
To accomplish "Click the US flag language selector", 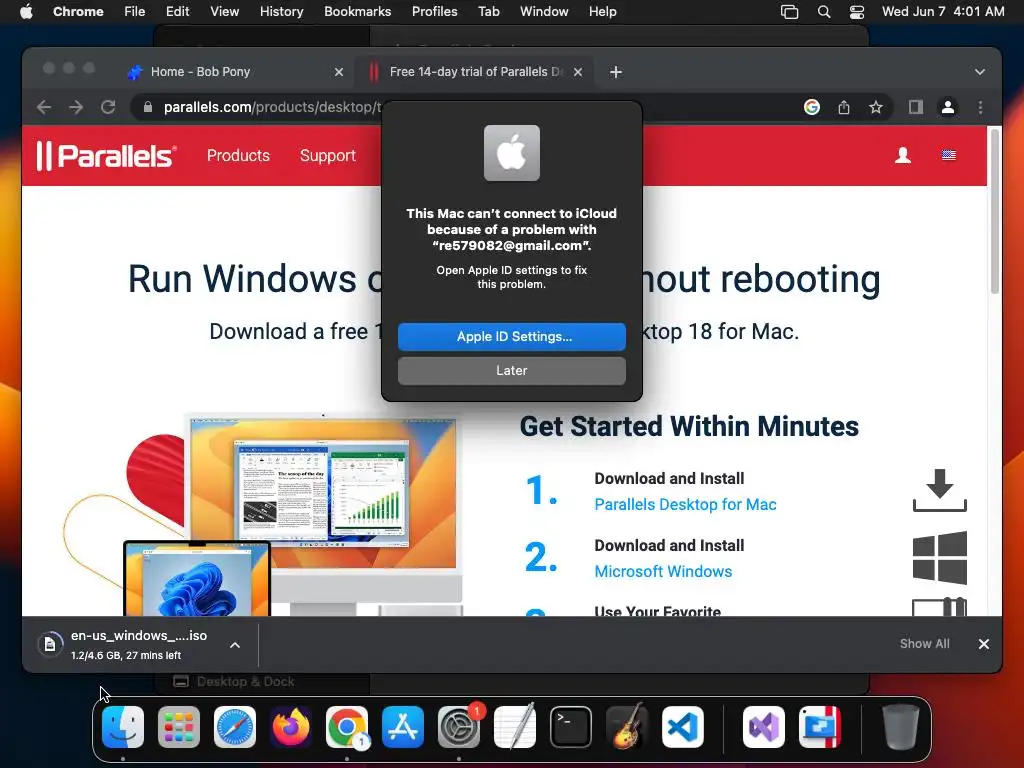I will [x=949, y=155].
